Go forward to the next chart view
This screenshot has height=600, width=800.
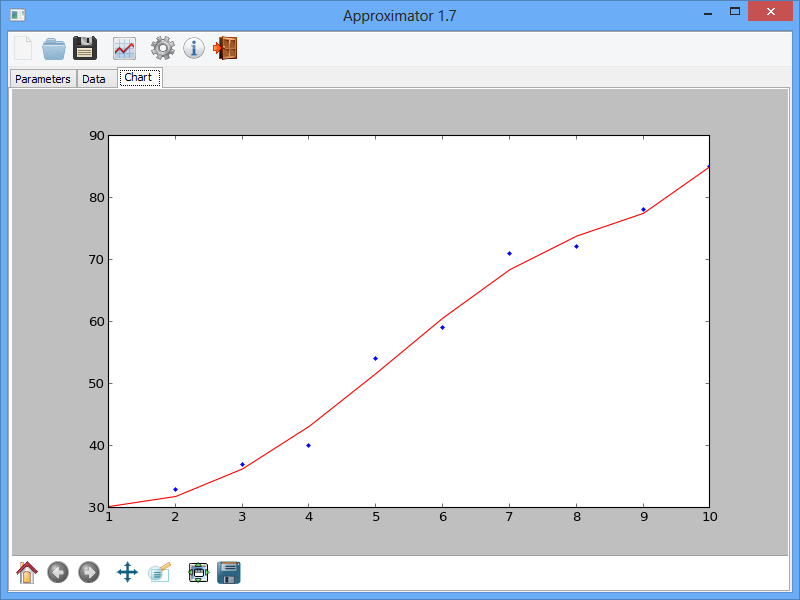tap(89, 572)
